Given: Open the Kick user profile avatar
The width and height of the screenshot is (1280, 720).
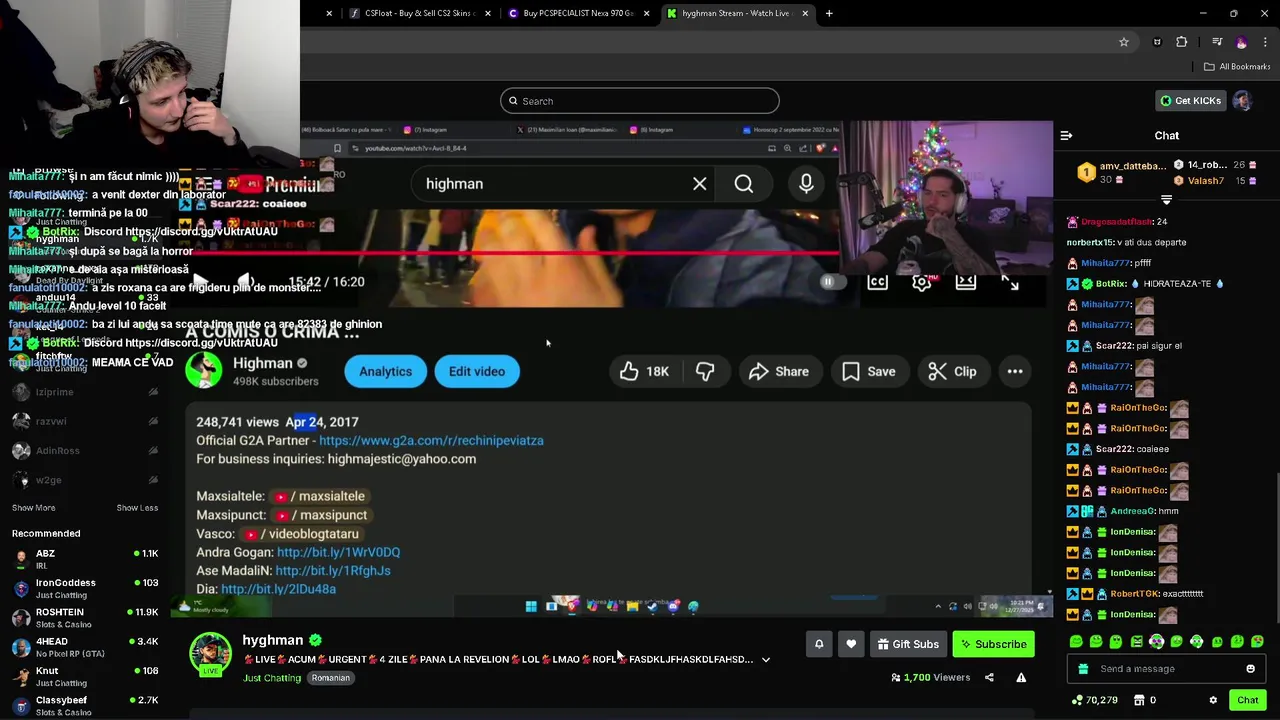Looking at the screenshot, I should (1242, 101).
